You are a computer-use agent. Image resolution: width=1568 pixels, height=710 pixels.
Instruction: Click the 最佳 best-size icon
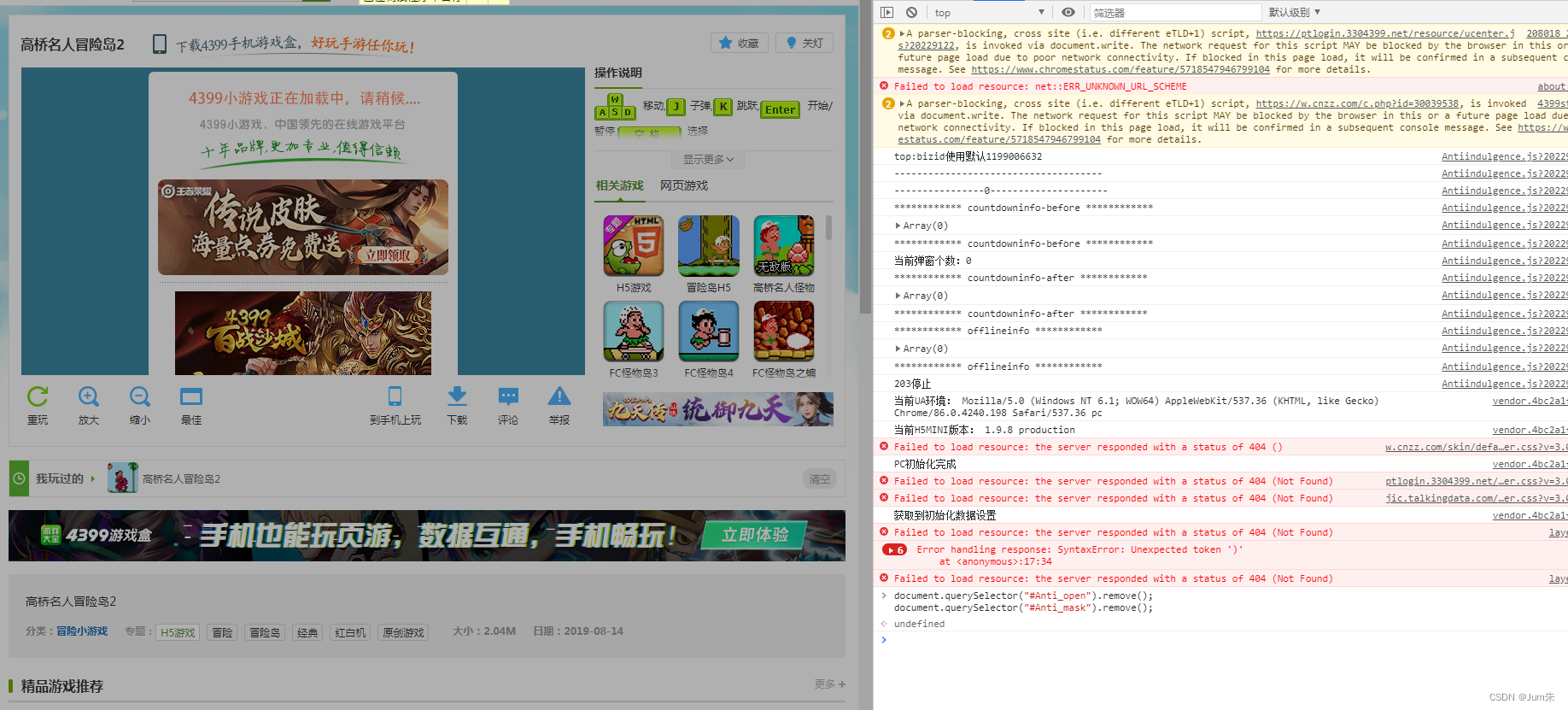click(191, 396)
